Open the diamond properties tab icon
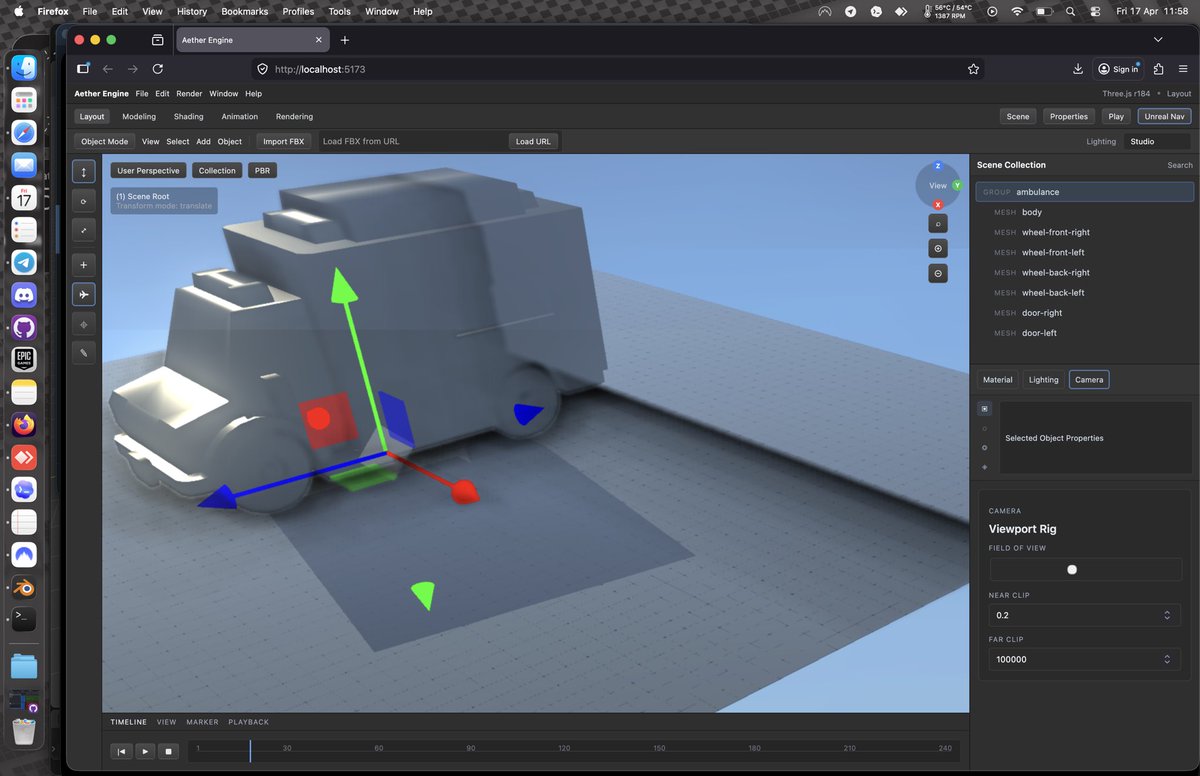 point(985,467)
